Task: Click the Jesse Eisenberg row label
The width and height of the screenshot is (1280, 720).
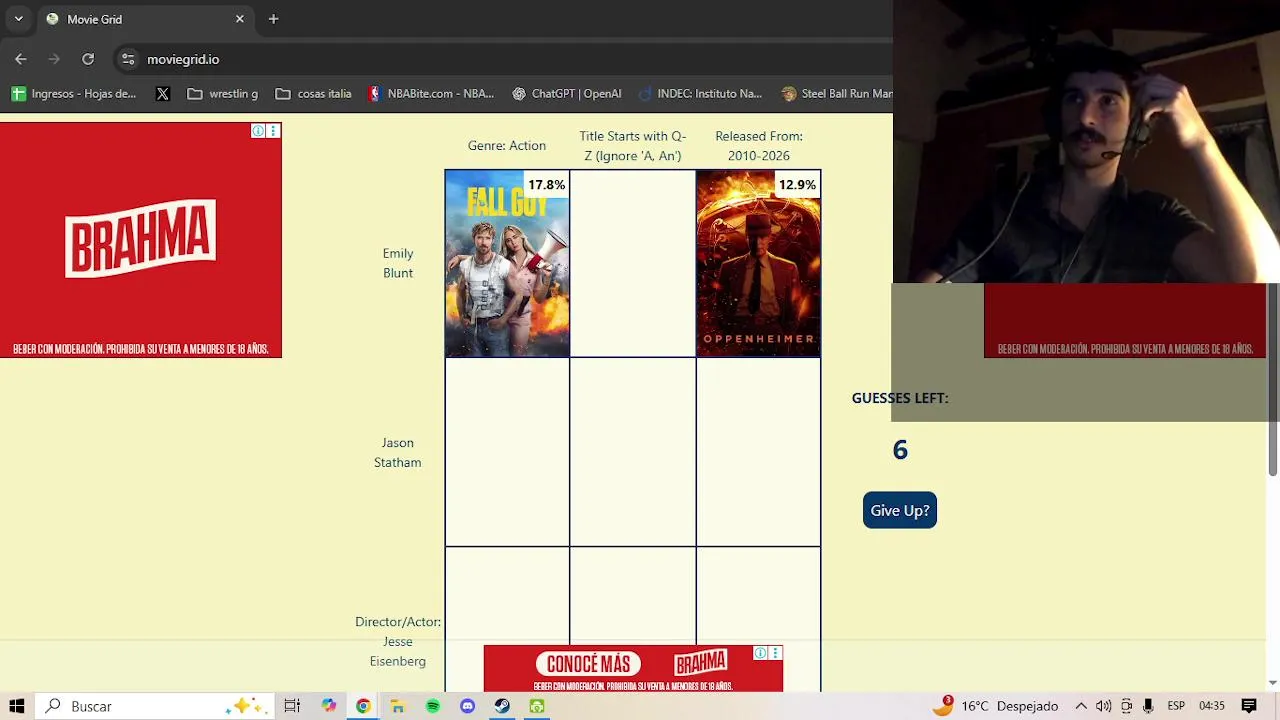Action: click(x=398, y=641)
